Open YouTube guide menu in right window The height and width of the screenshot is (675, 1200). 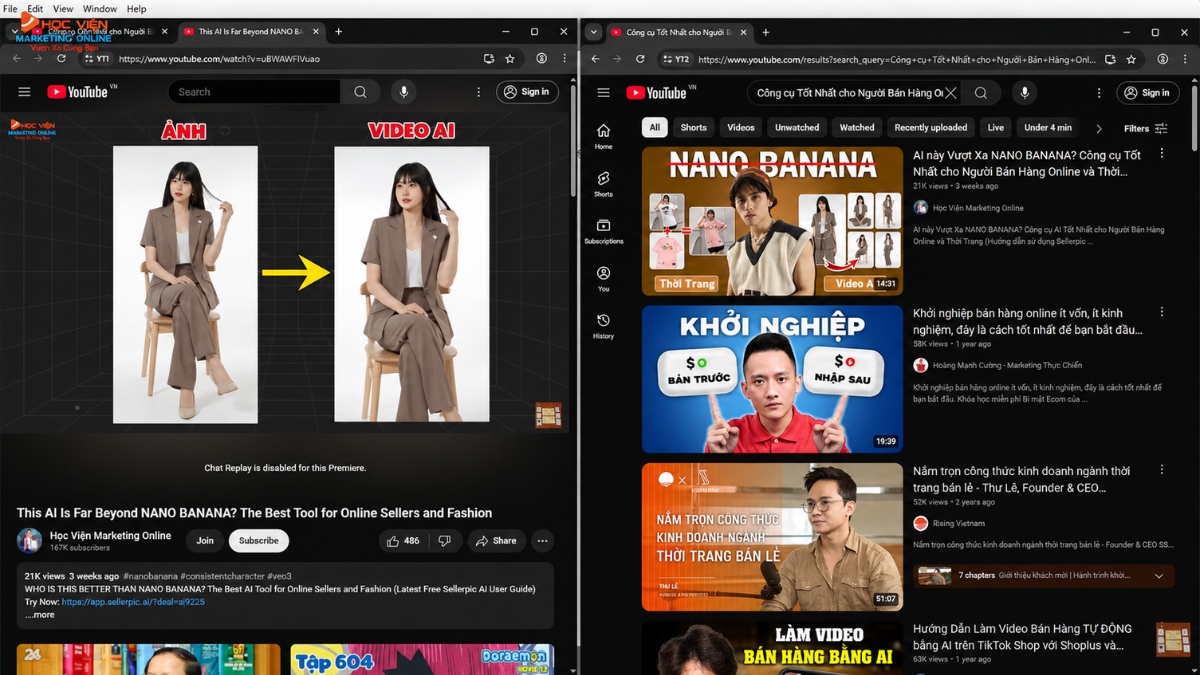(x=603, y=92)
